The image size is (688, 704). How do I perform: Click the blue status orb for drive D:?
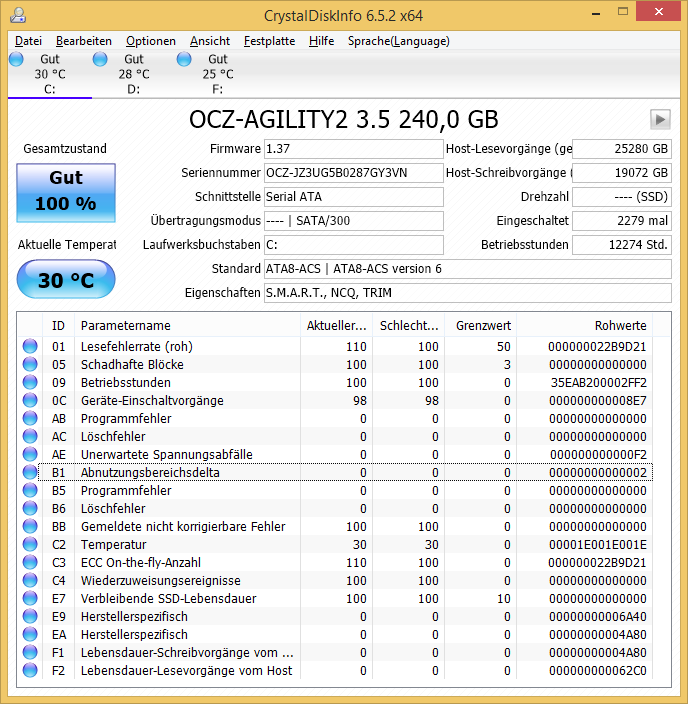[x=100, y=59]
